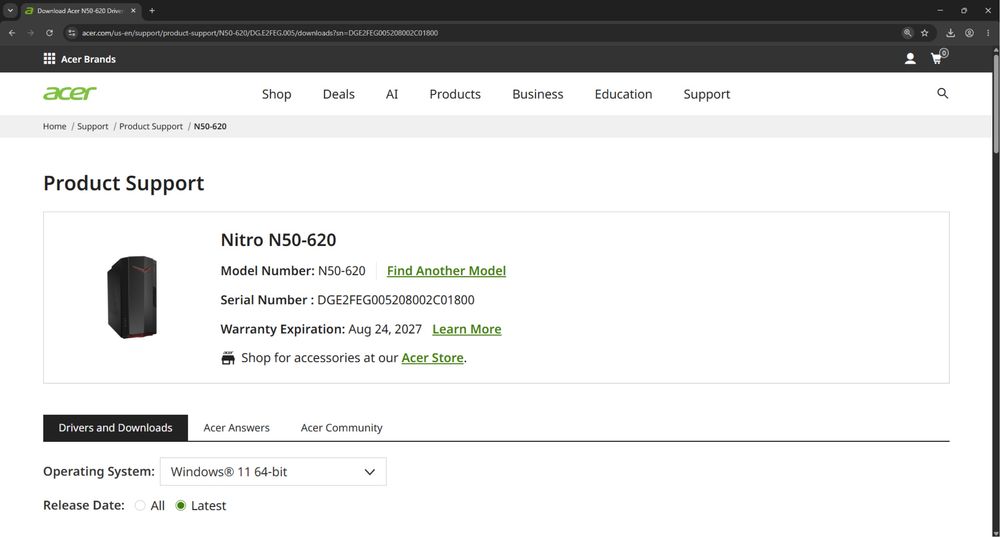This screenshot has width=1000, height=537.
Task: Click the browser forward arrow
Action: [30, 33]
